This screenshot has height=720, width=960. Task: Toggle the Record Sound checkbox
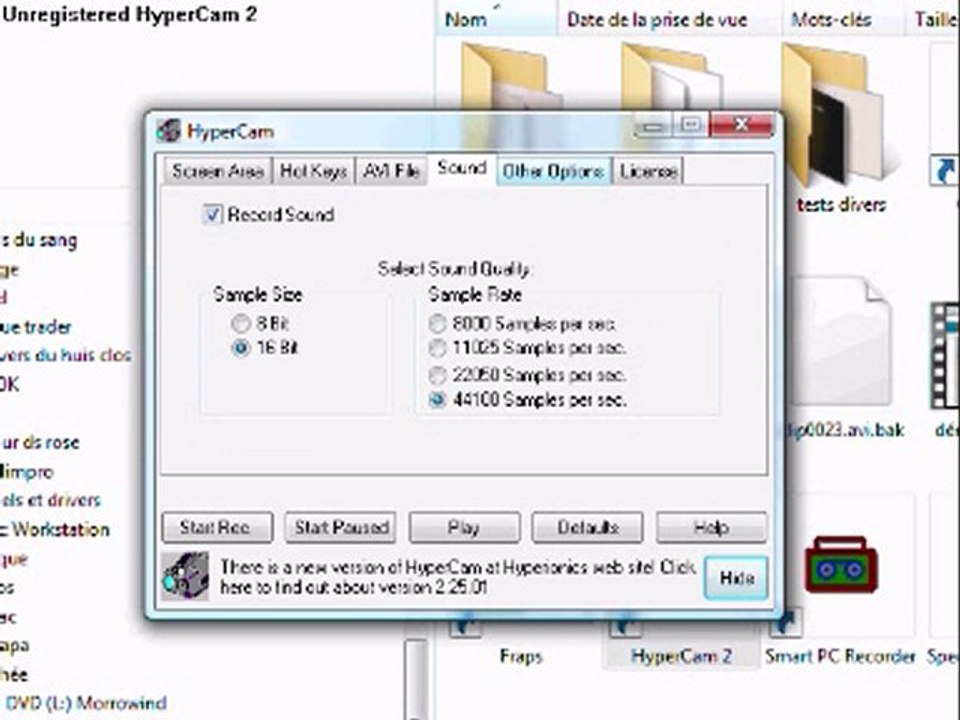[212, 215]
